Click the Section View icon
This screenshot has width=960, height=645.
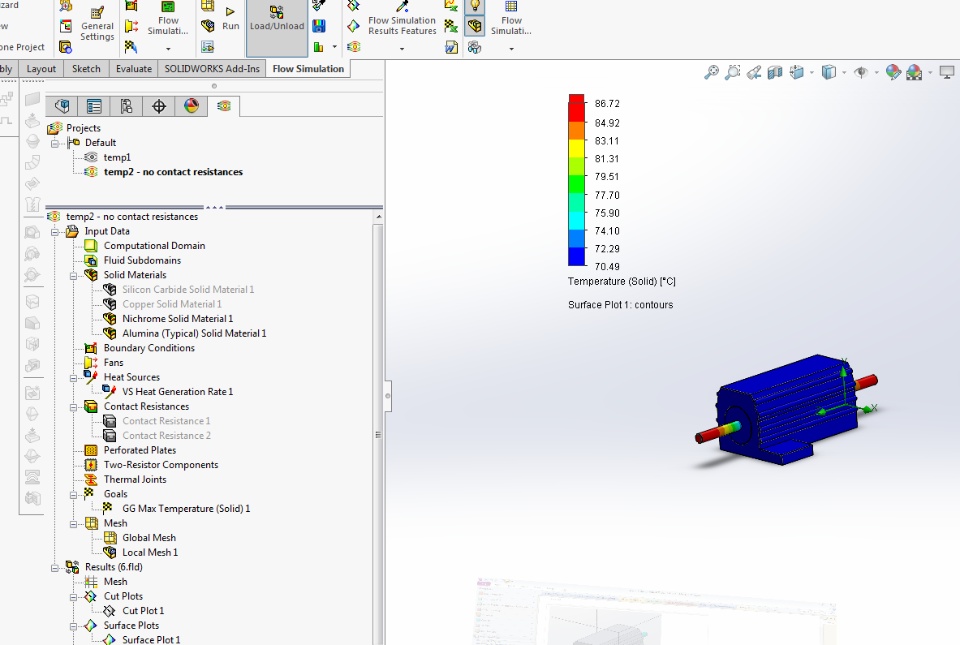point(774,73)
